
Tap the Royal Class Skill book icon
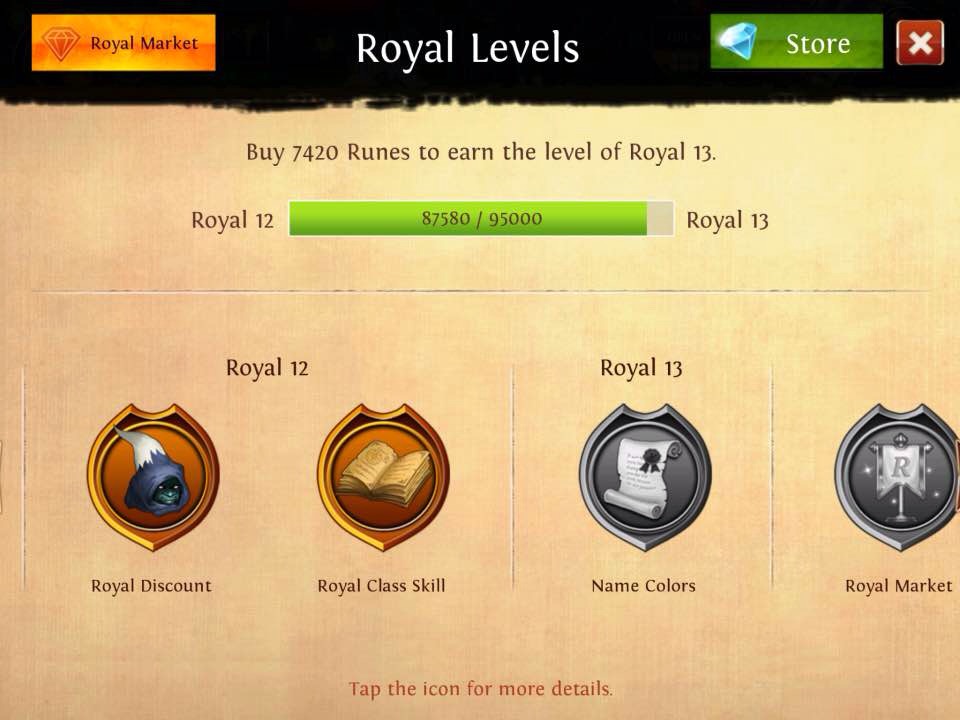[383, 477]
